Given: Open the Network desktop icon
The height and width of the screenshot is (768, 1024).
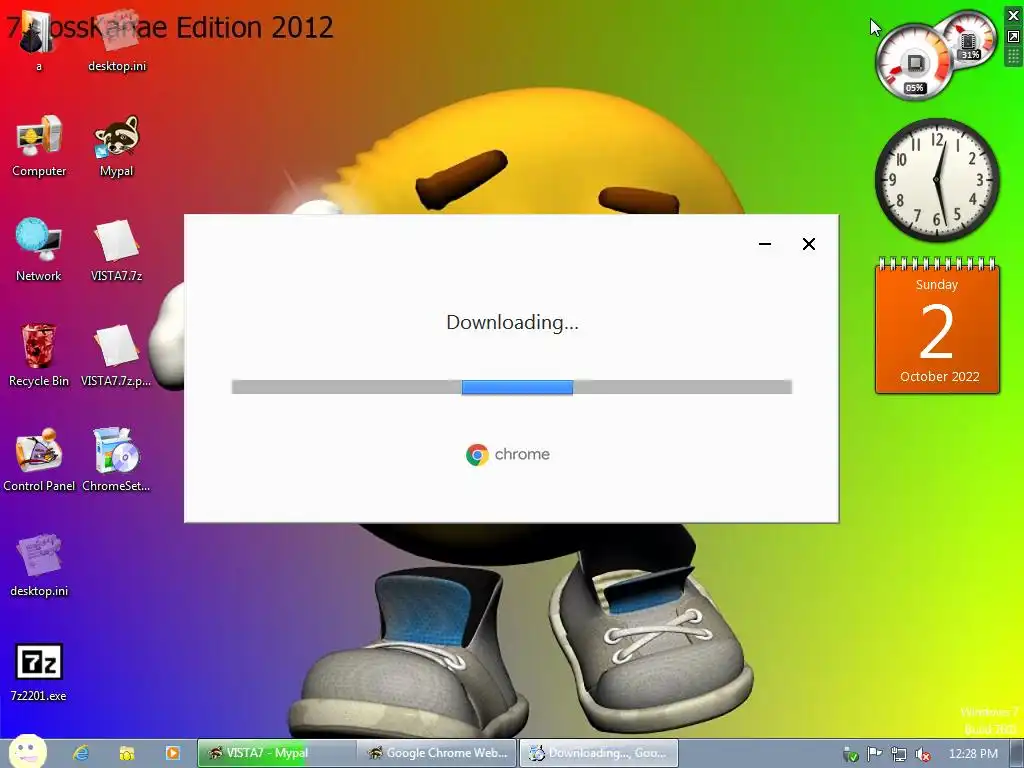Looking at the screenshot, I should click(39, 251).
